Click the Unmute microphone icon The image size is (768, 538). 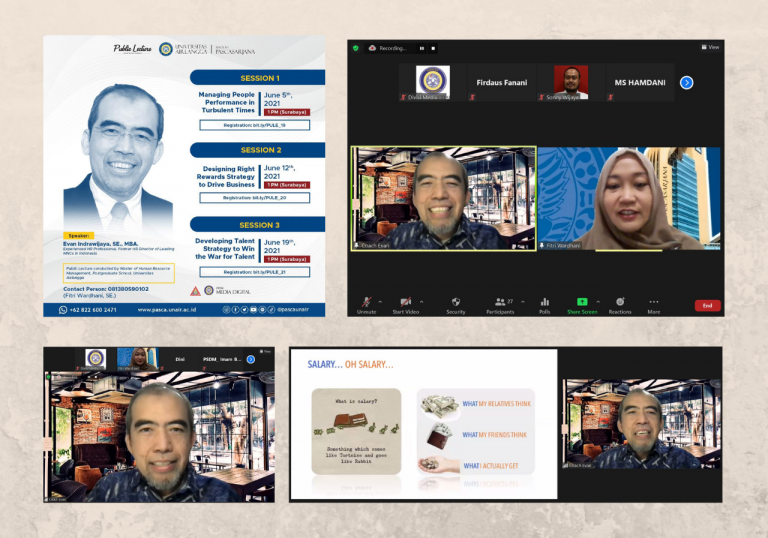click(366, 302)
